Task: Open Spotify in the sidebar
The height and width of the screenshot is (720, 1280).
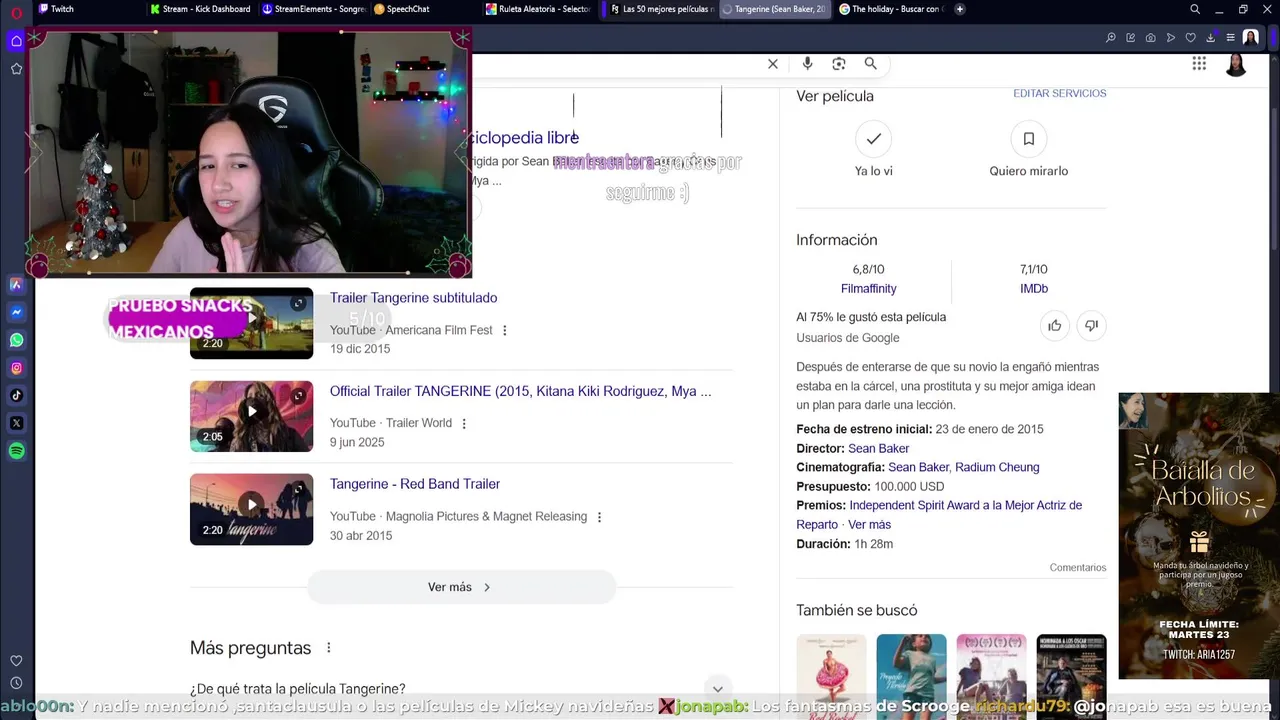Action: pos(16,451)
